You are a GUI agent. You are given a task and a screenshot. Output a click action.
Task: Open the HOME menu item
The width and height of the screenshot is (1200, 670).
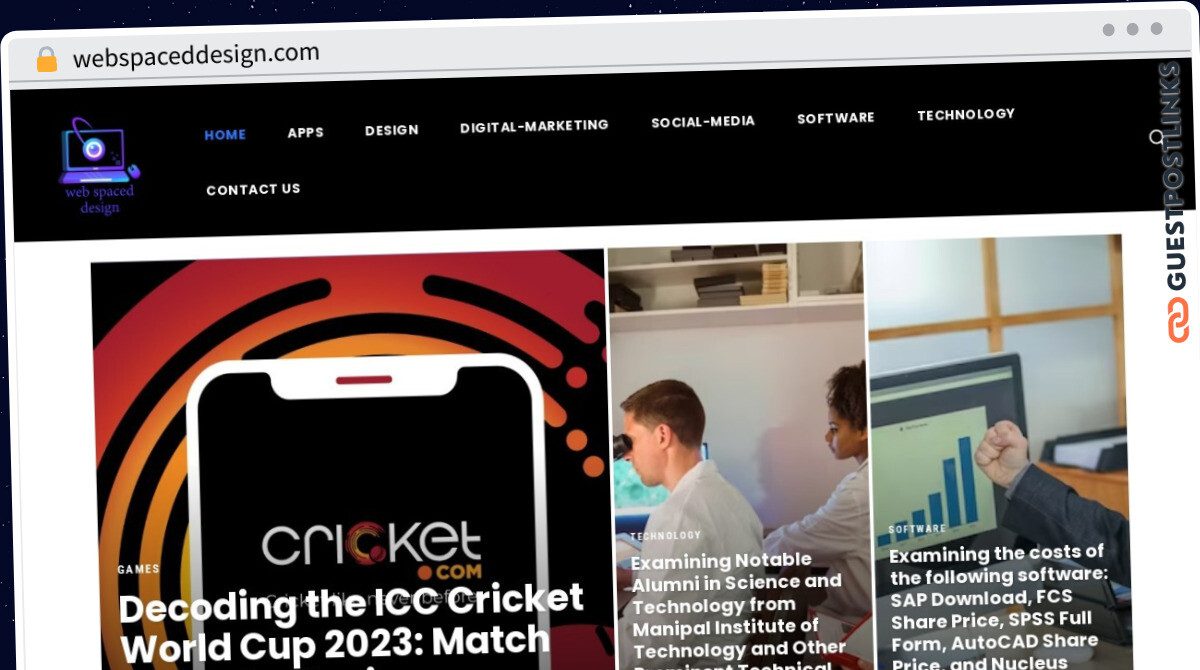coord(225,135)
